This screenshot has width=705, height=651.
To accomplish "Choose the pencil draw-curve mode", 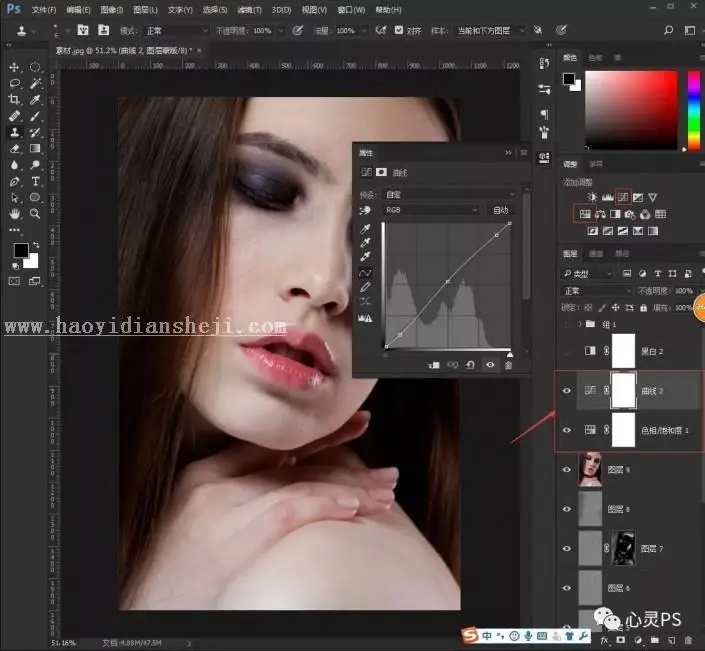I will (x=365, y=287).
